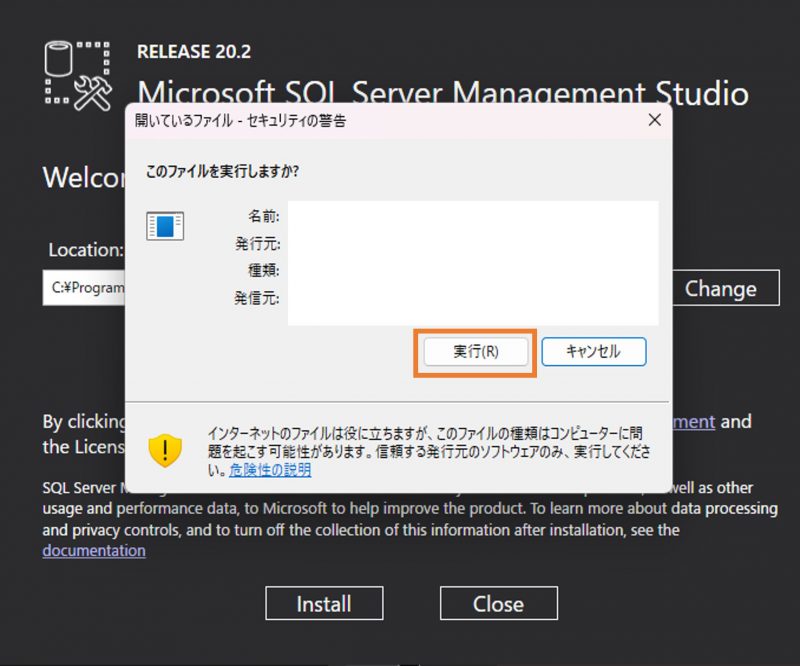Click the SSMS database tools logo icon
This screenshot has height=666, width=800.
[78, 77]
